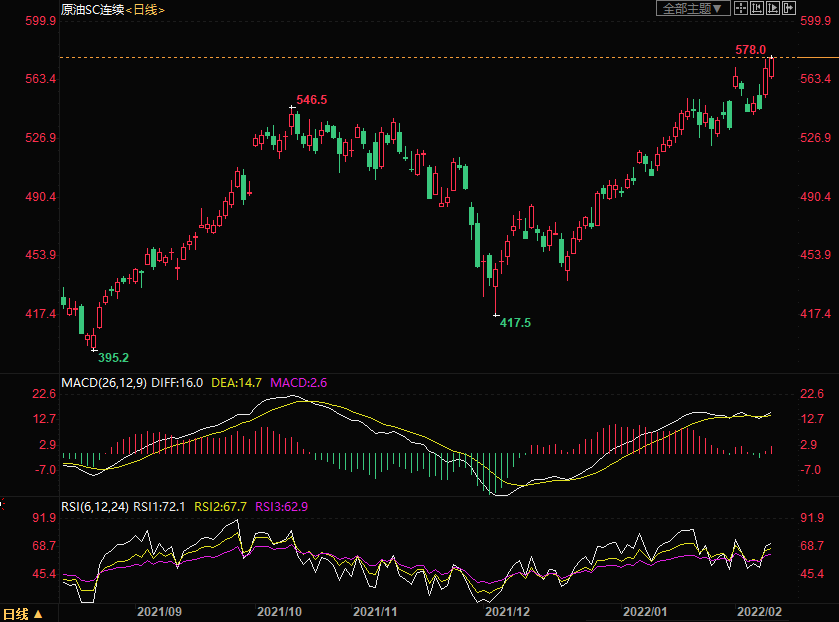Click the export/exit arrow icon
839x622 pixels.
point(790,9)
